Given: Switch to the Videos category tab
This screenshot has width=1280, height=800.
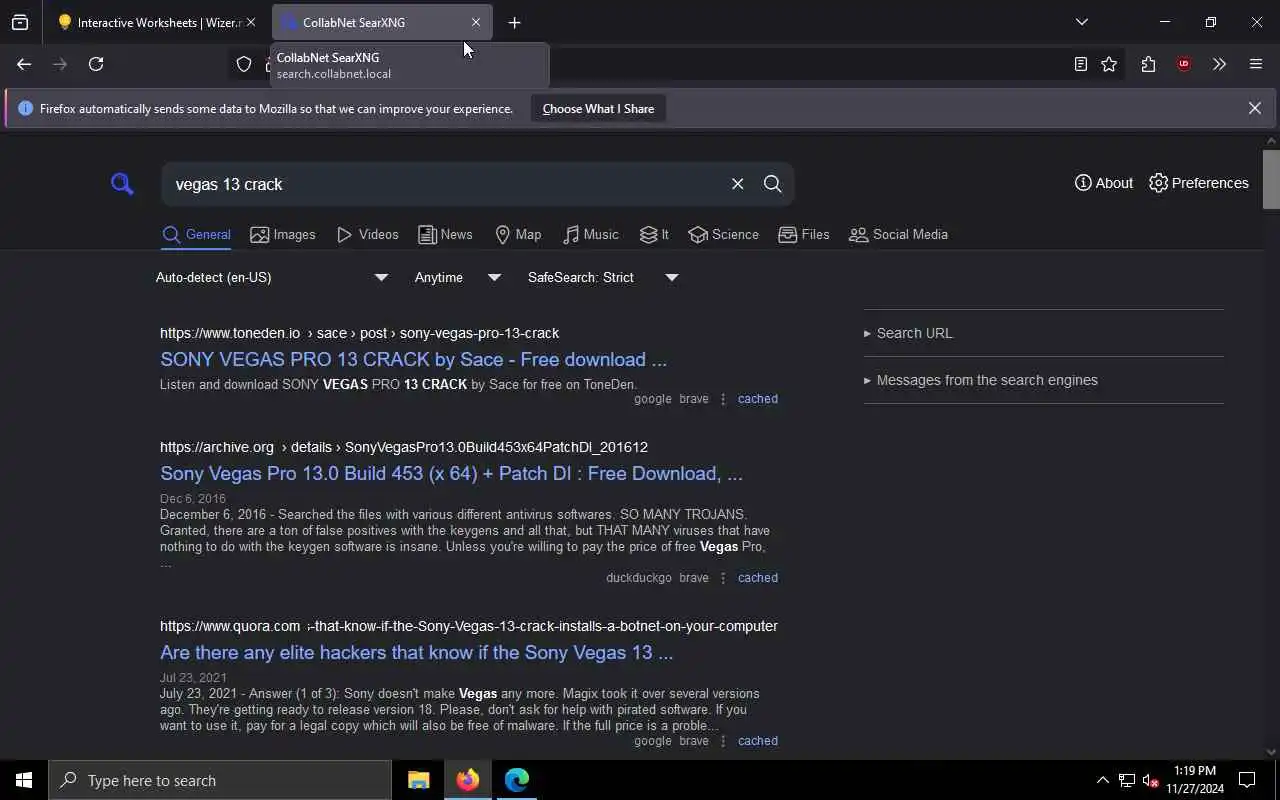Looking at the screenshot, I should [x=368, y=234].
